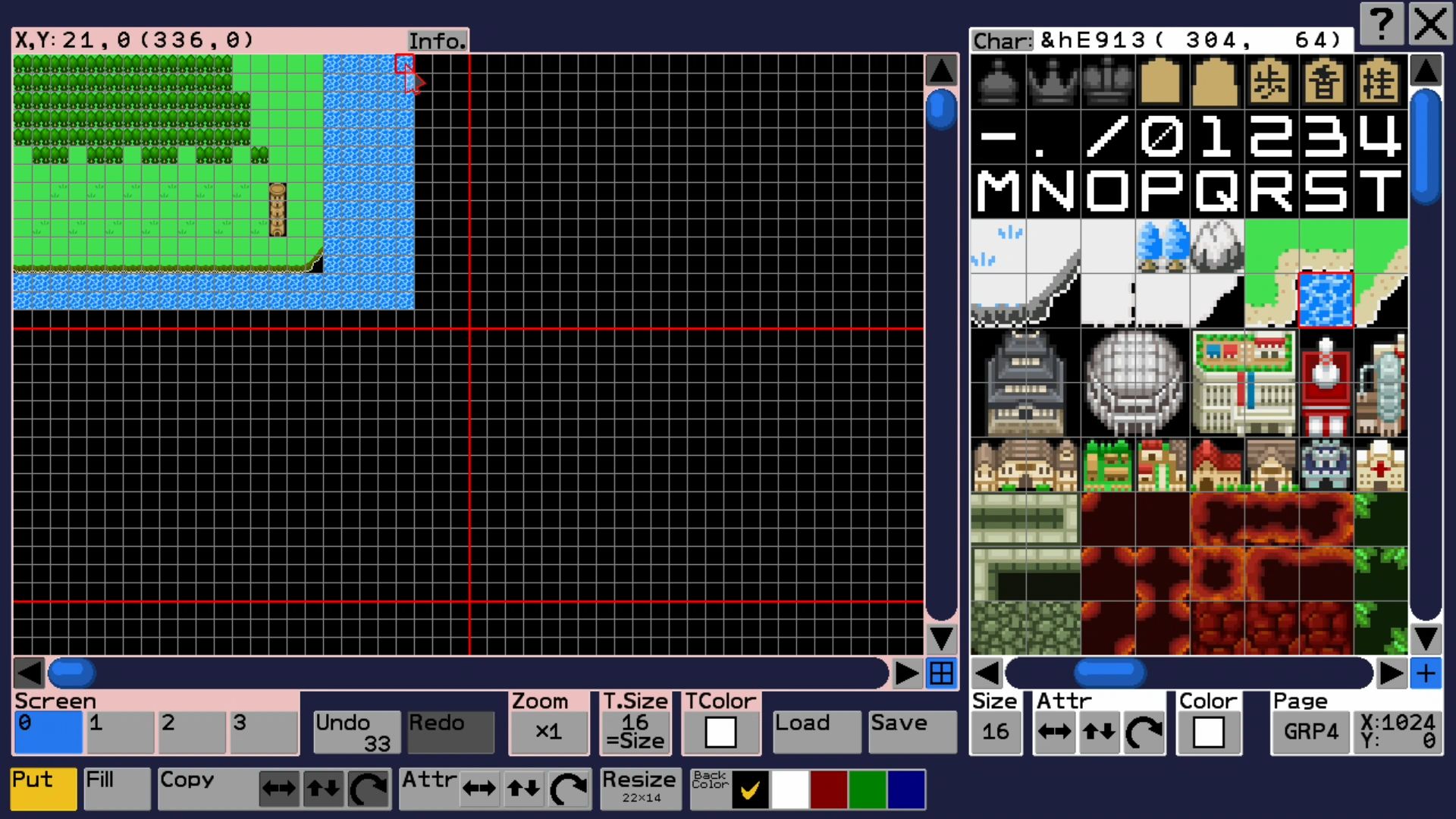Click the Undo 33 button

[x=356, y=732]
